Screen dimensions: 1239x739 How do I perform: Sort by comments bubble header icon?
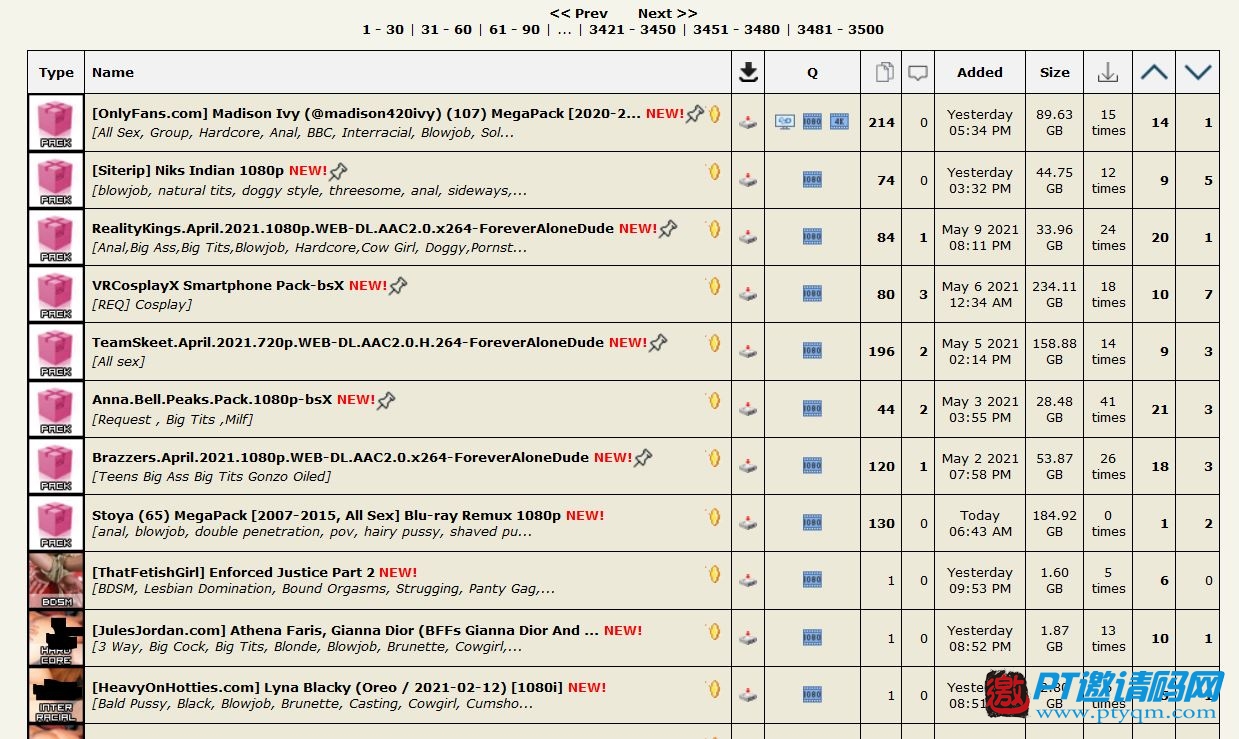tap(918, 73)
